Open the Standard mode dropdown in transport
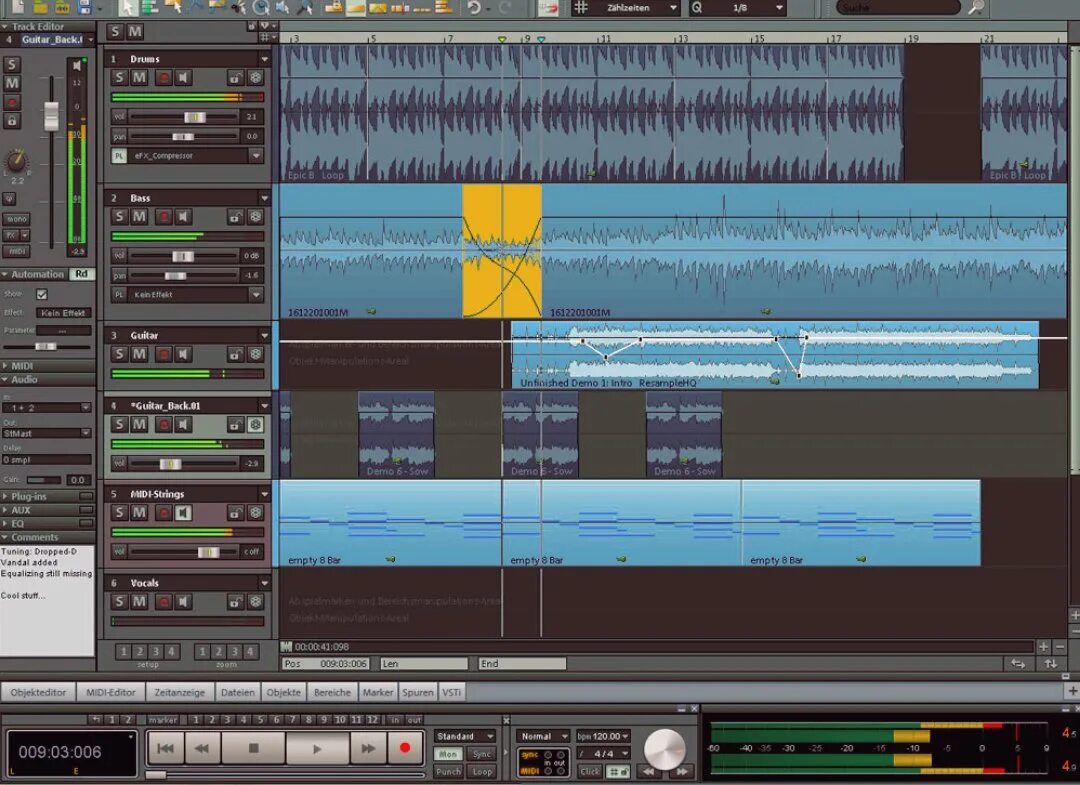This screenshot has height=785, width=1080. pos(490,736)
